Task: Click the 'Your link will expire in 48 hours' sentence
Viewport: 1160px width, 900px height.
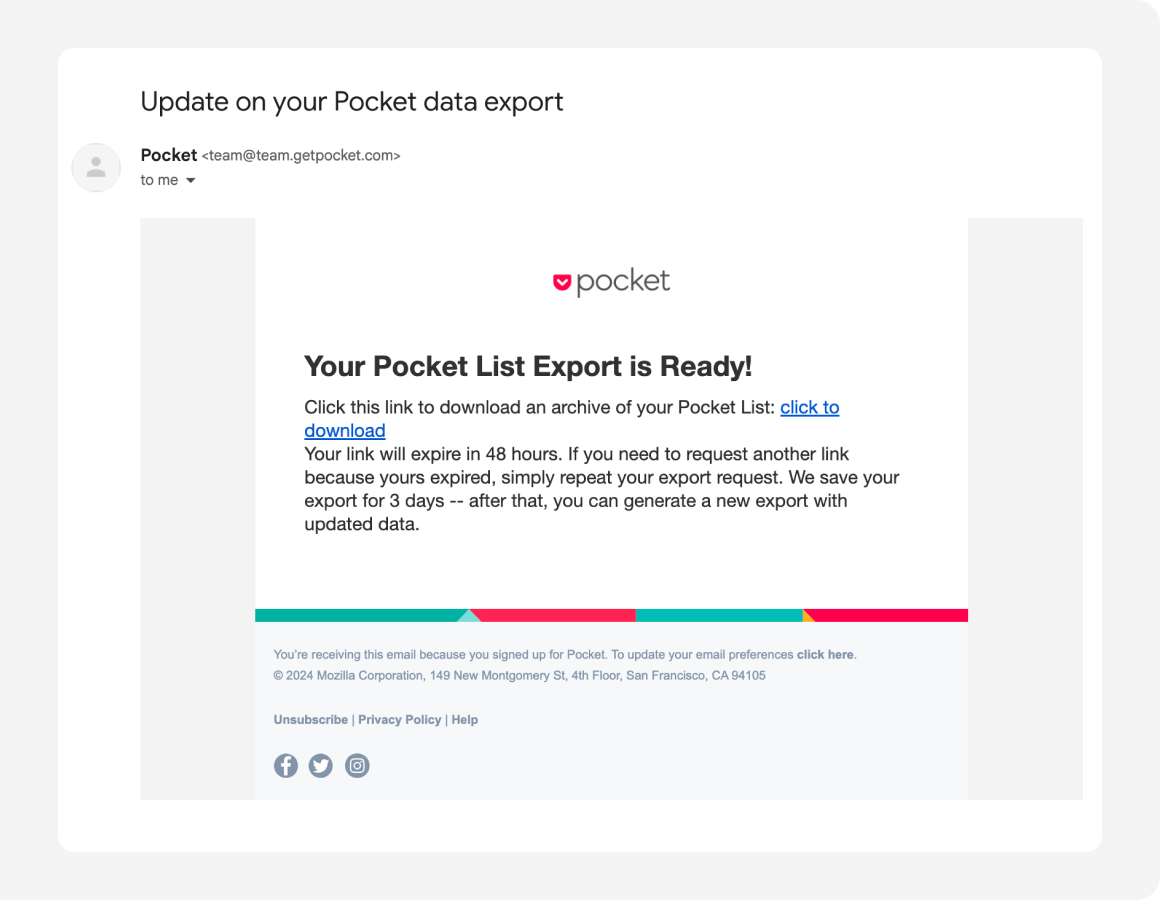Action: click(576, 454)
